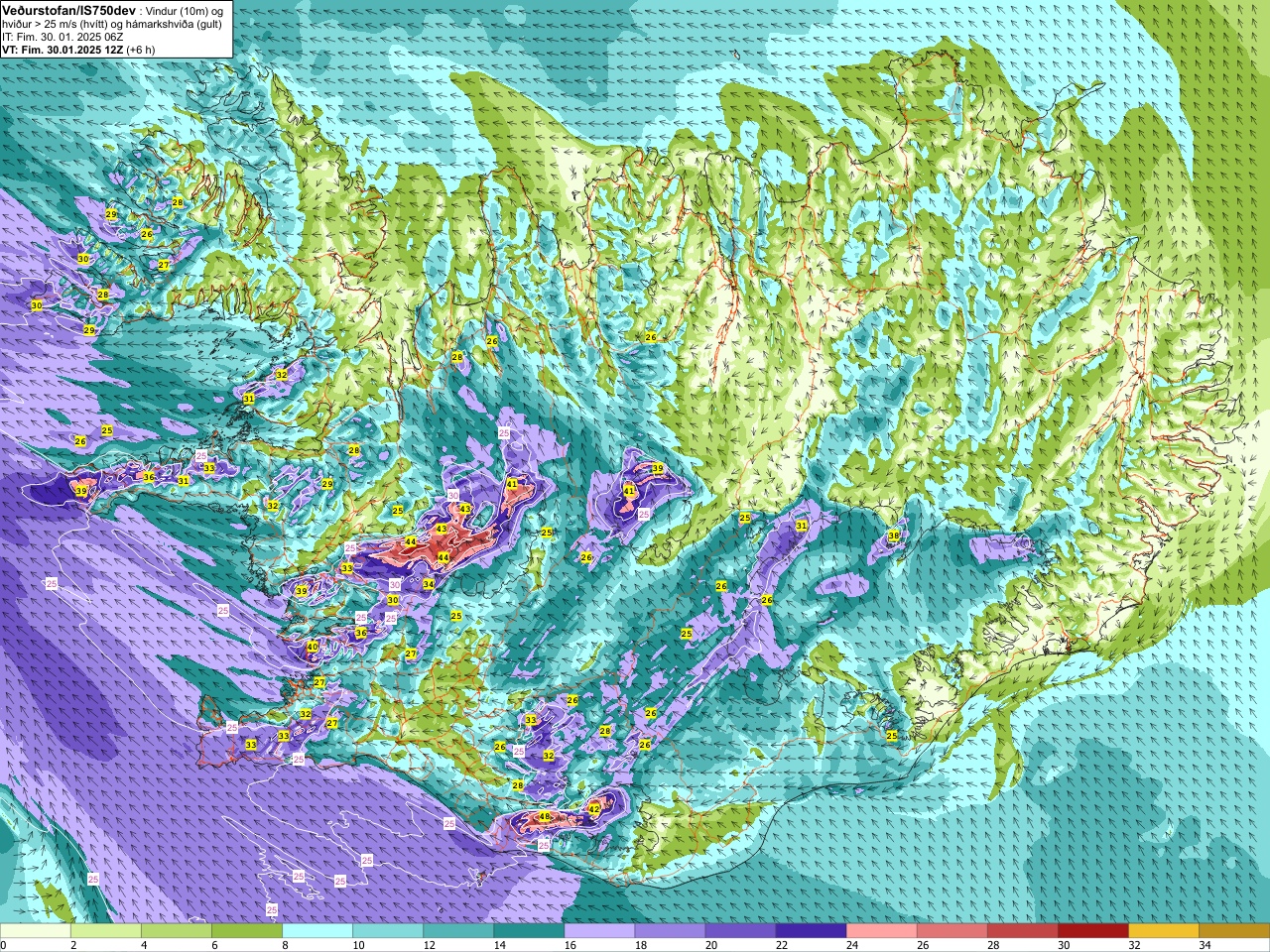Click the yellow gust label 38
This screenshot has height=952, width=1270.
point(894,535)
